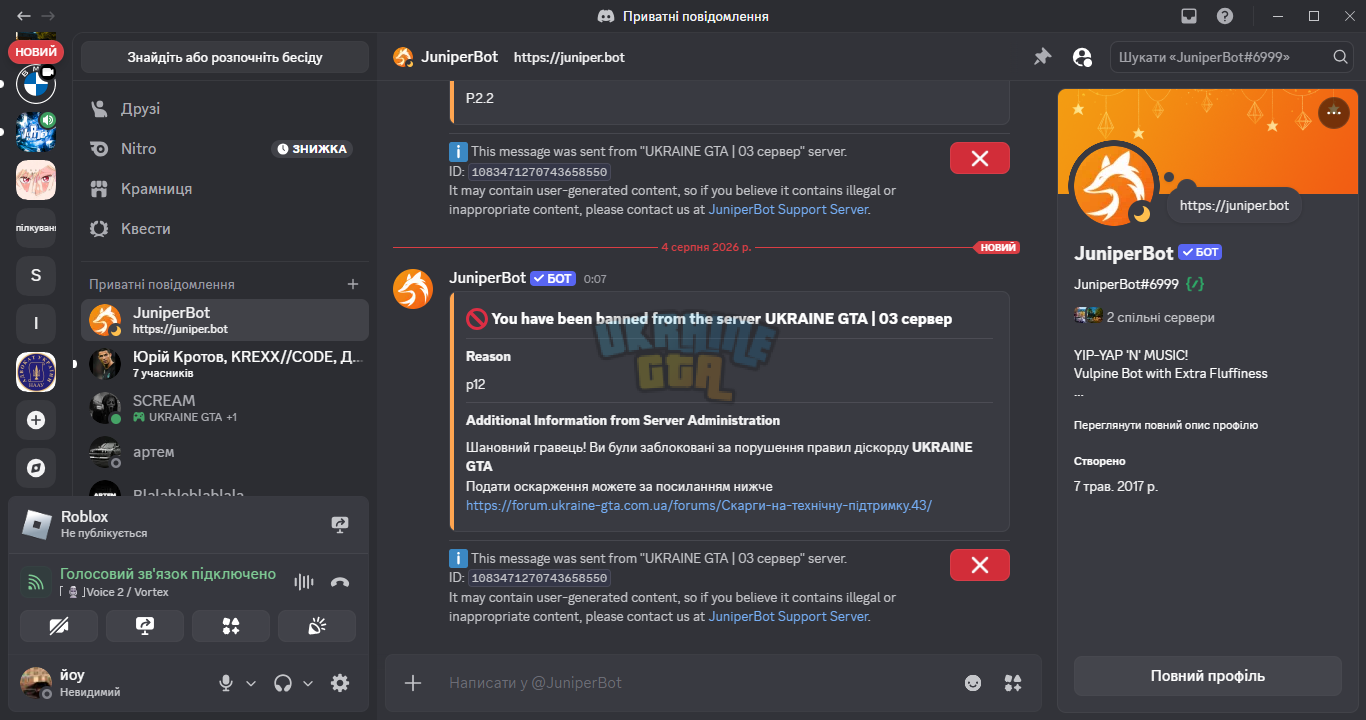
Task: Show pinned messages pin icon
Action: click(1042, 57)
